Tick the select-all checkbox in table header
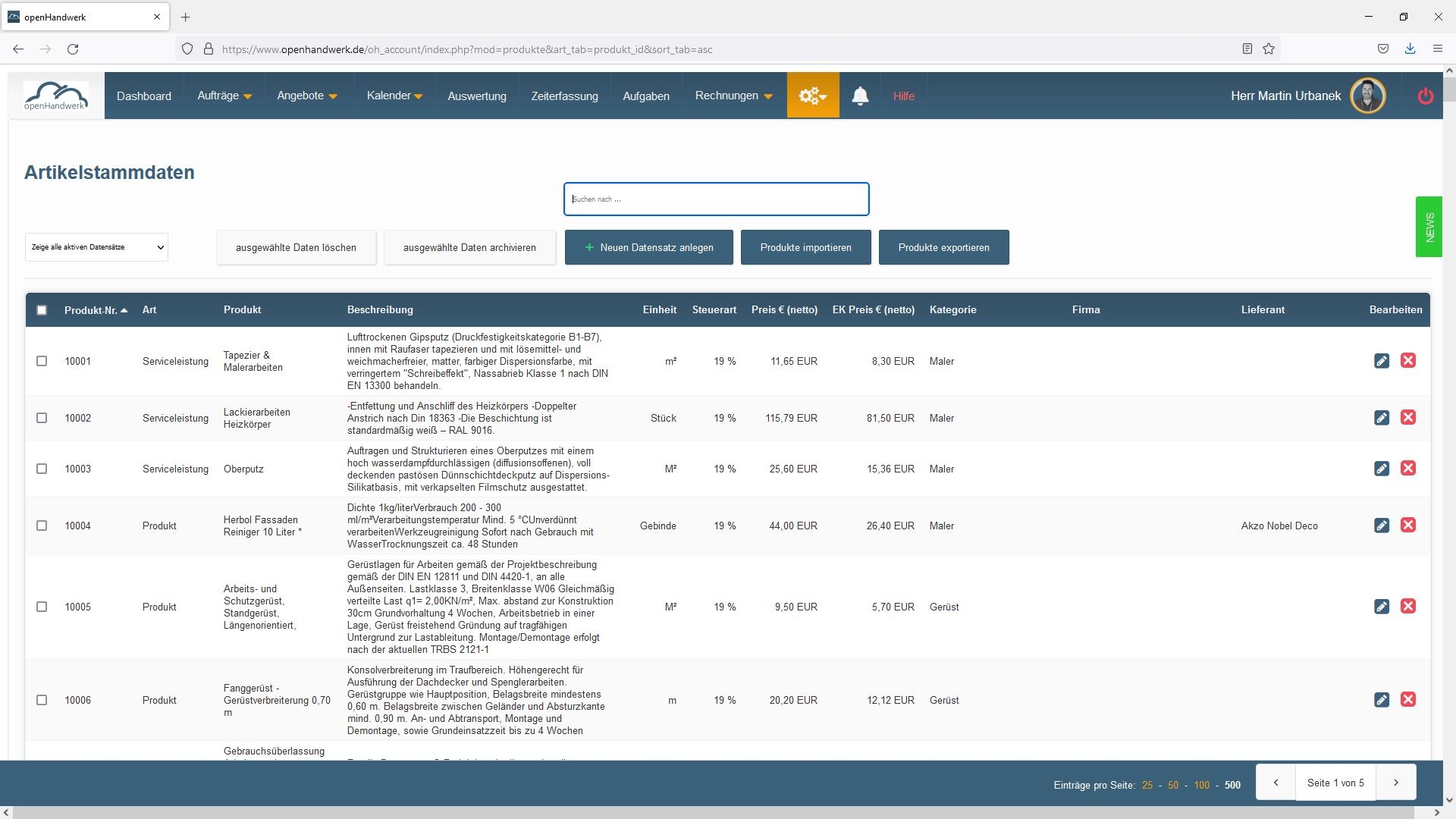The width and height of the screenshot is (1456, 819). pyautogui.click(x=42, y=310)
